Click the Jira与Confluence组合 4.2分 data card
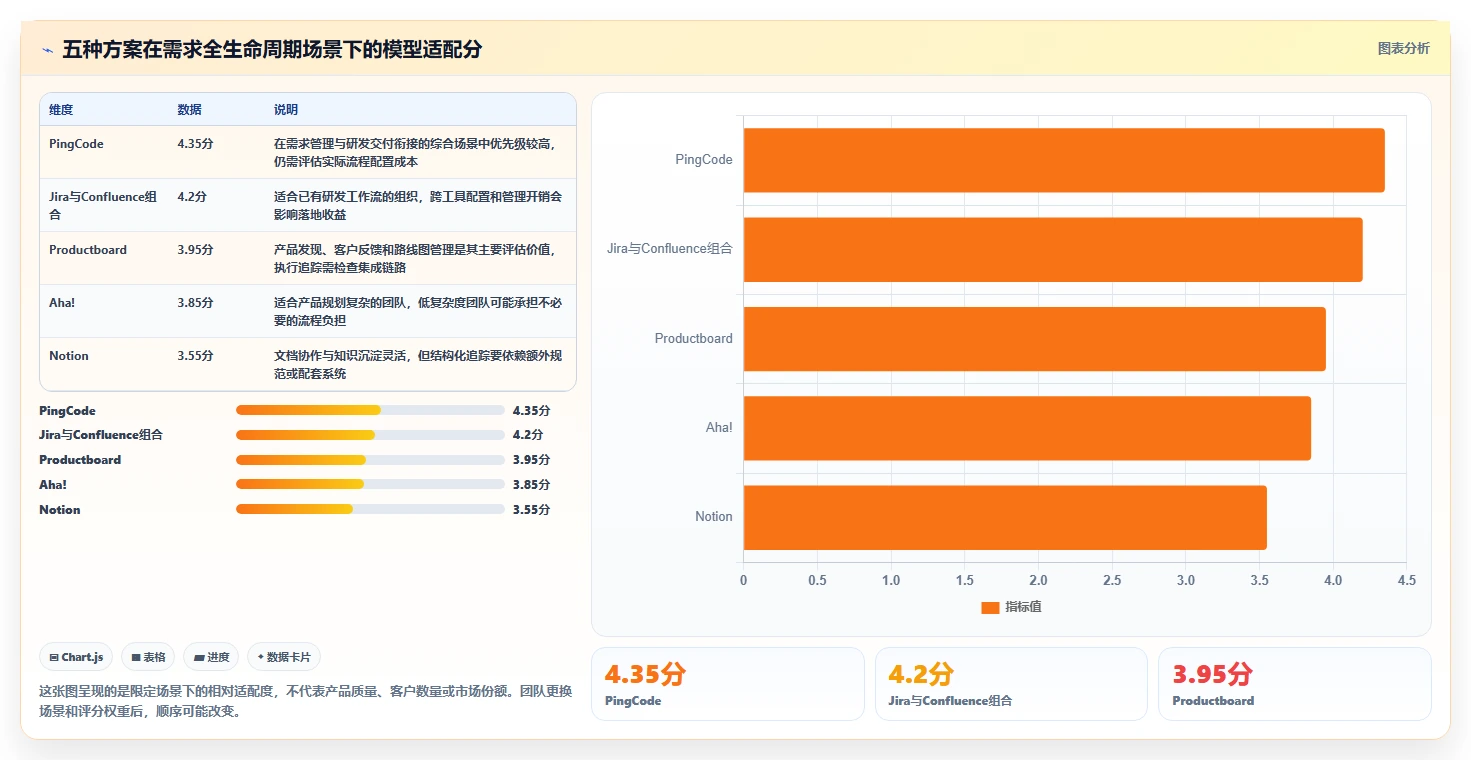The height and width of the screenshot is (760, 1471). [1011, 684]
